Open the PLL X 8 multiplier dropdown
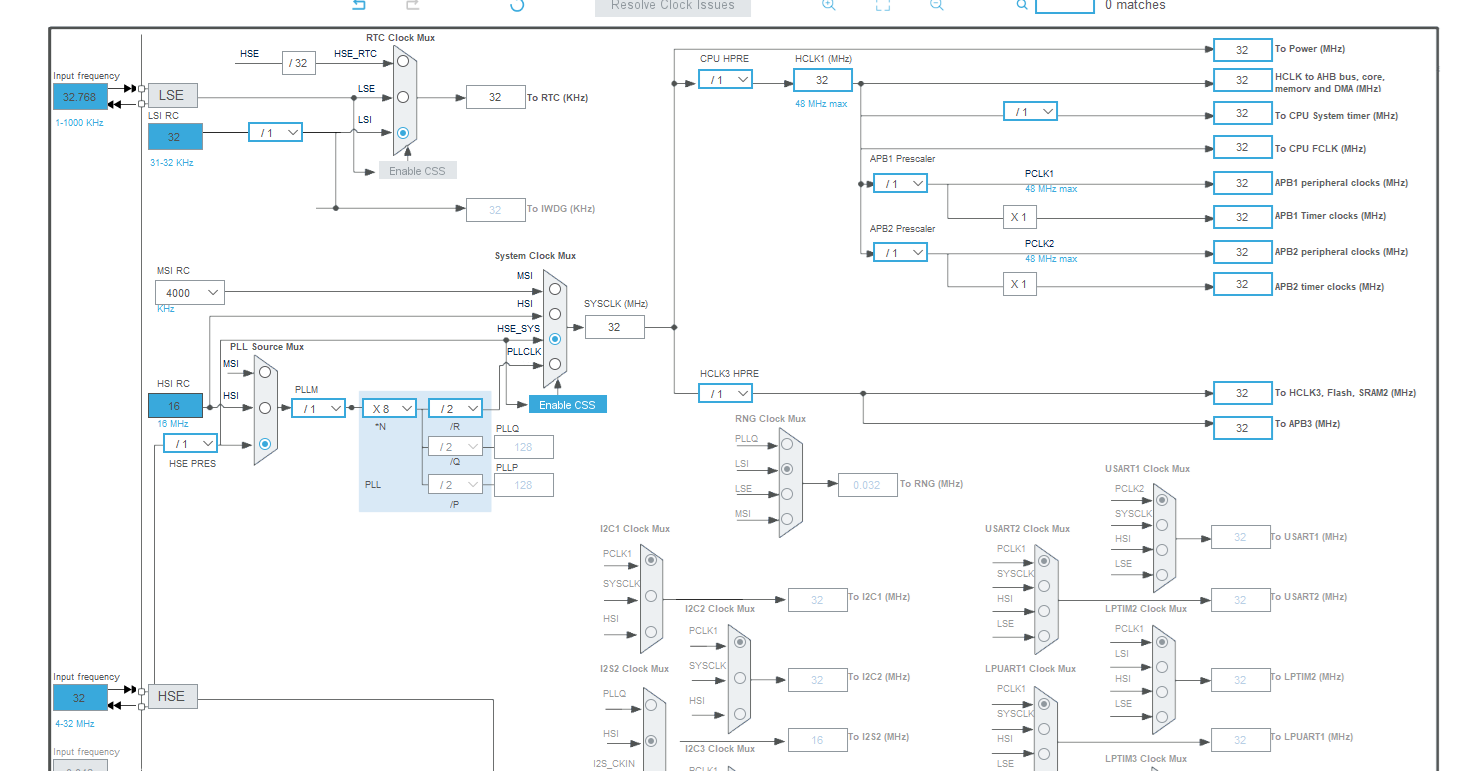This screenshot has height=771, width=1469. pos(389,408)
